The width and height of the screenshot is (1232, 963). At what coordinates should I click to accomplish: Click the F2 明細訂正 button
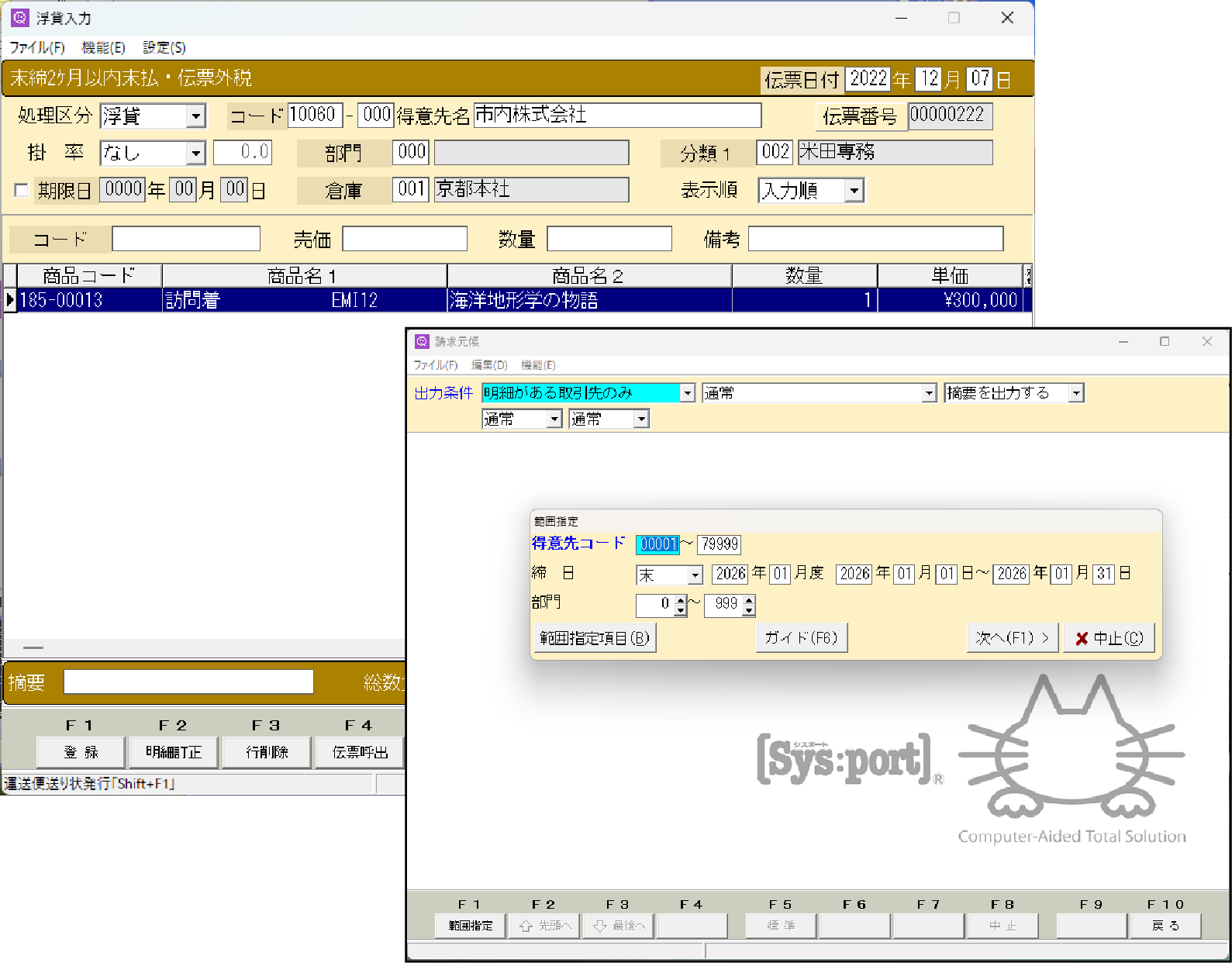(174, 752)
